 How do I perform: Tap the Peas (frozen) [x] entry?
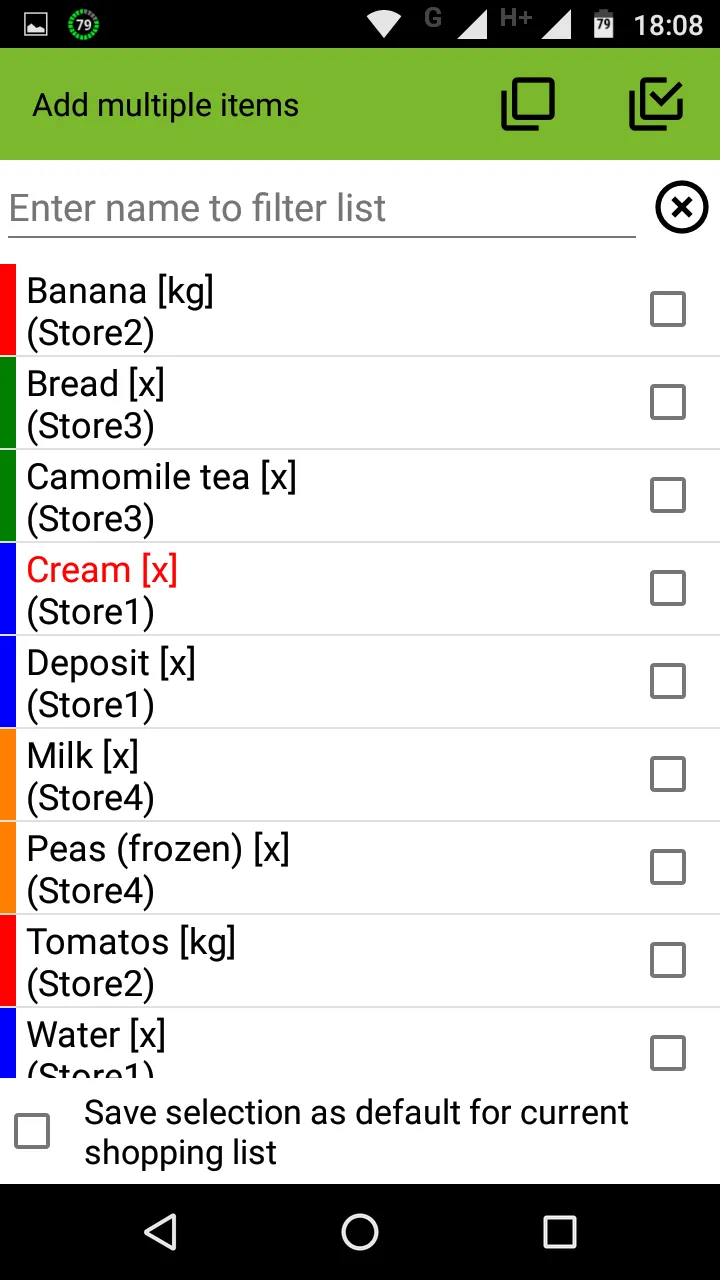point(360,868)
